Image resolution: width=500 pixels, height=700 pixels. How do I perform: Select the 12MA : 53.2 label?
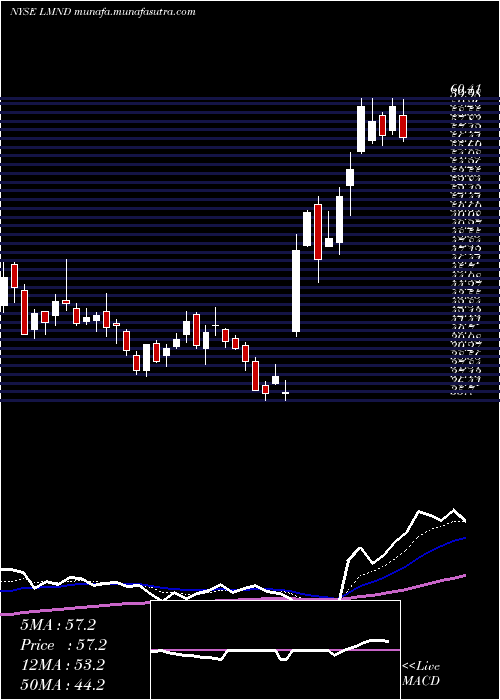62,665
